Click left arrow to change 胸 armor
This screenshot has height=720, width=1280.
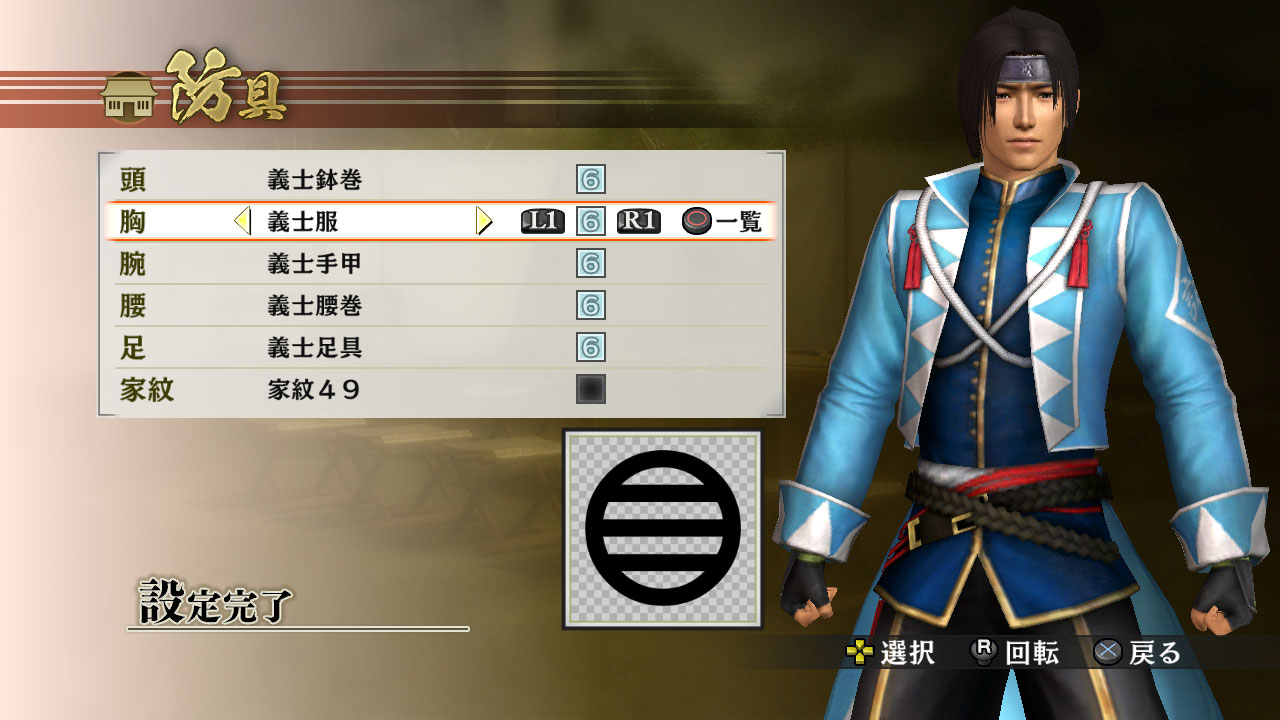pyautogui.click(x=242, y=222)
